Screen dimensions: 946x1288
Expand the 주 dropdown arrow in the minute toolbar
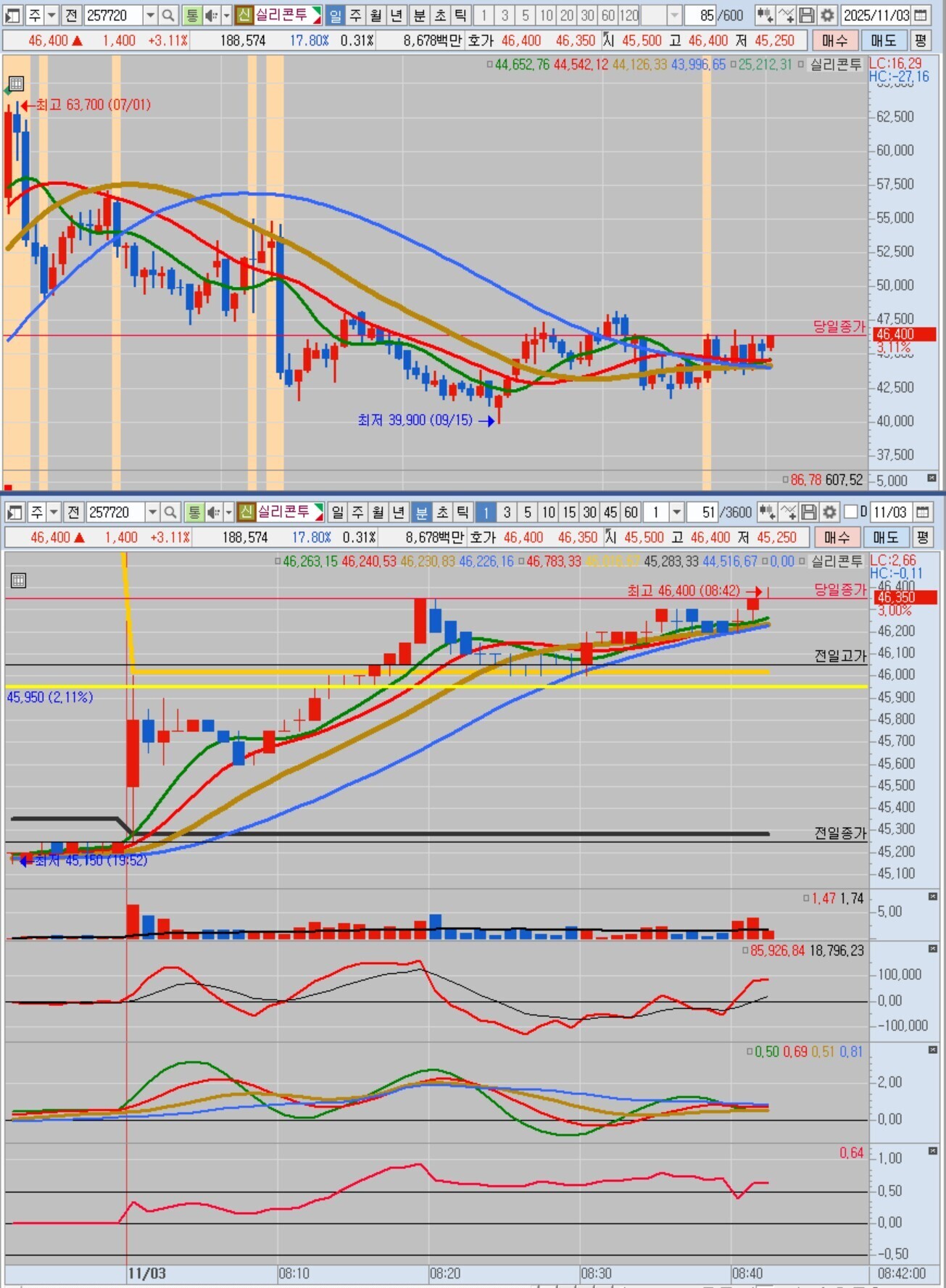coord(54,512)
